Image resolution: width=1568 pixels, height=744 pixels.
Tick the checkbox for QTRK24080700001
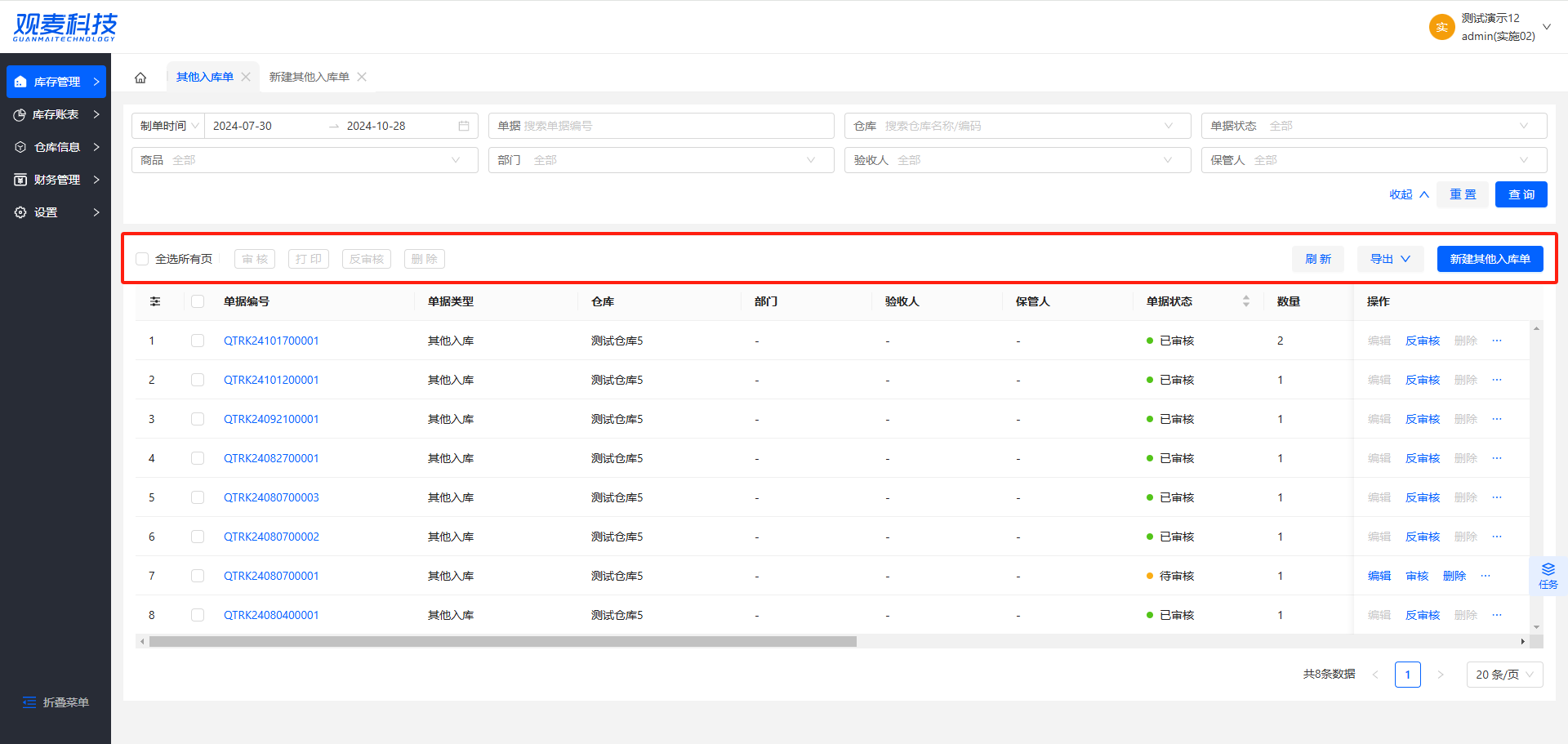point(198,576)
